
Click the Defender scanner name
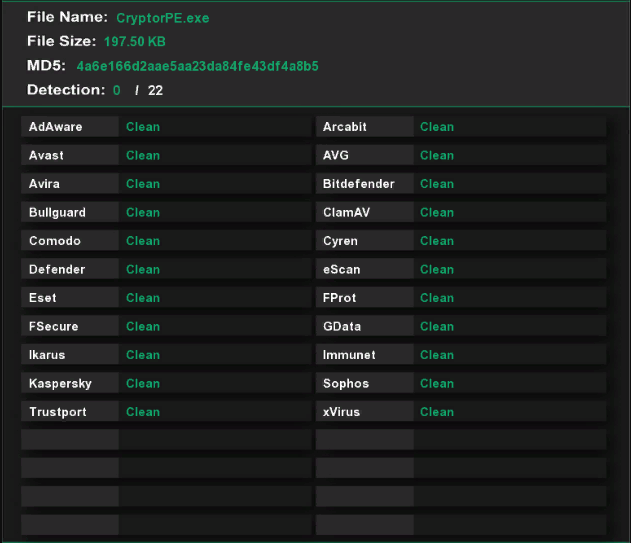click(x=57, y=270)
